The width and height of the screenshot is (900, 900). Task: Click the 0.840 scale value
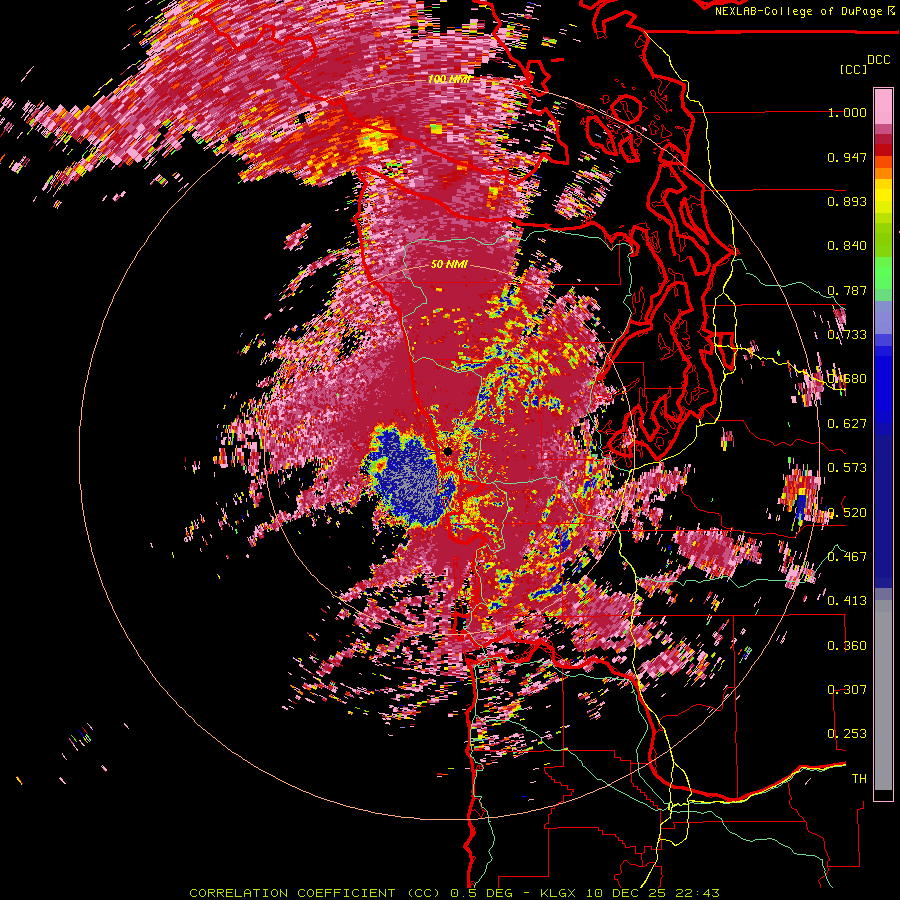click(x=847, y=246)
